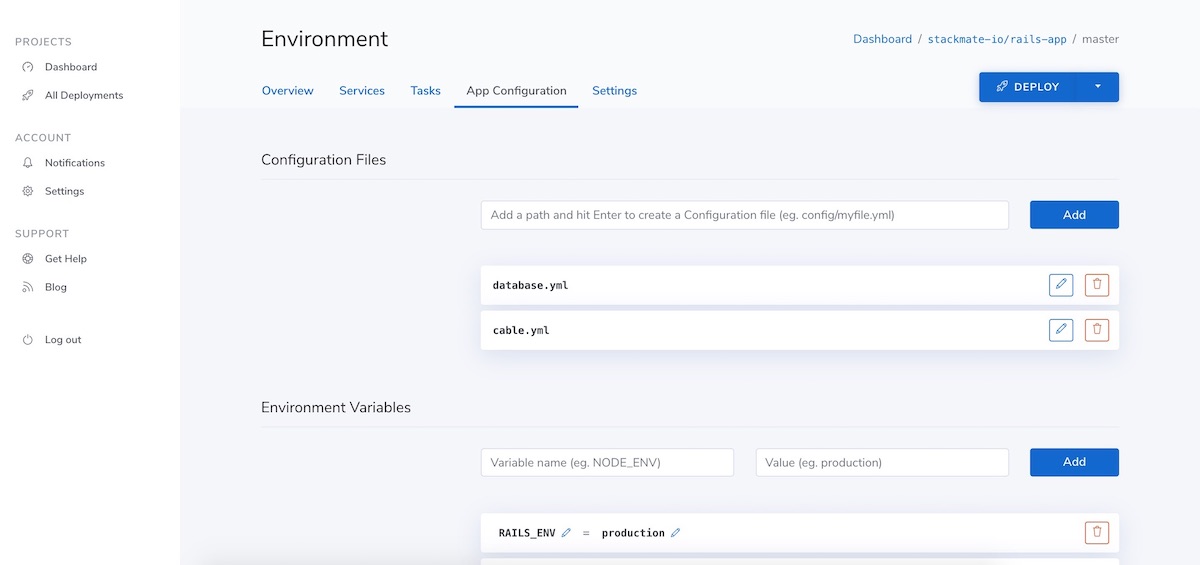Click the power icon beside Log out
Image resolution: width=1200 pixels, height=565 pixels.
coord(28,340)
